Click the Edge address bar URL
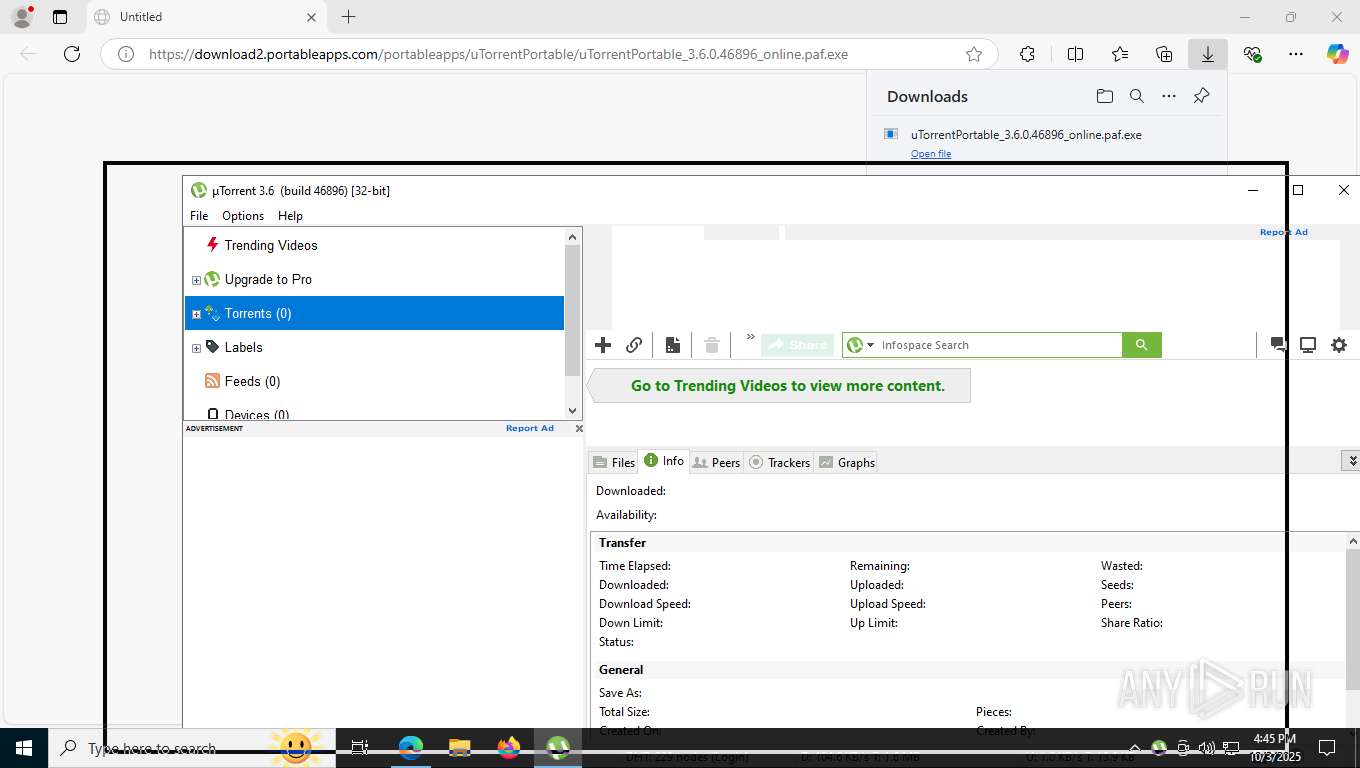Viewport: 1360px width, 768px height. [498, 54]
